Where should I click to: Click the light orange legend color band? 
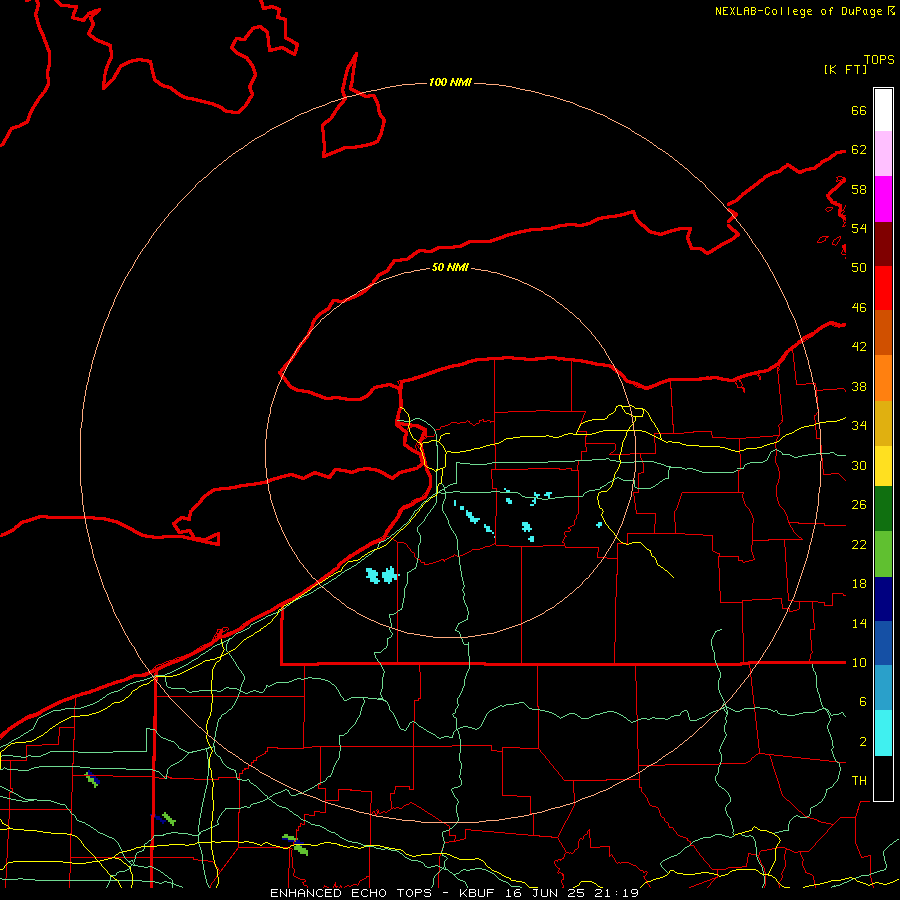point(883,378)
